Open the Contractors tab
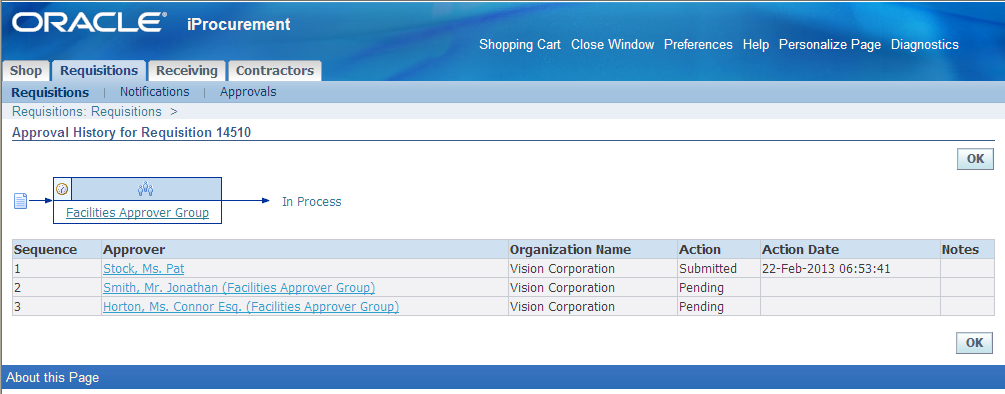Viewport: 1005px width, 394px height. (x=275, y=70)
